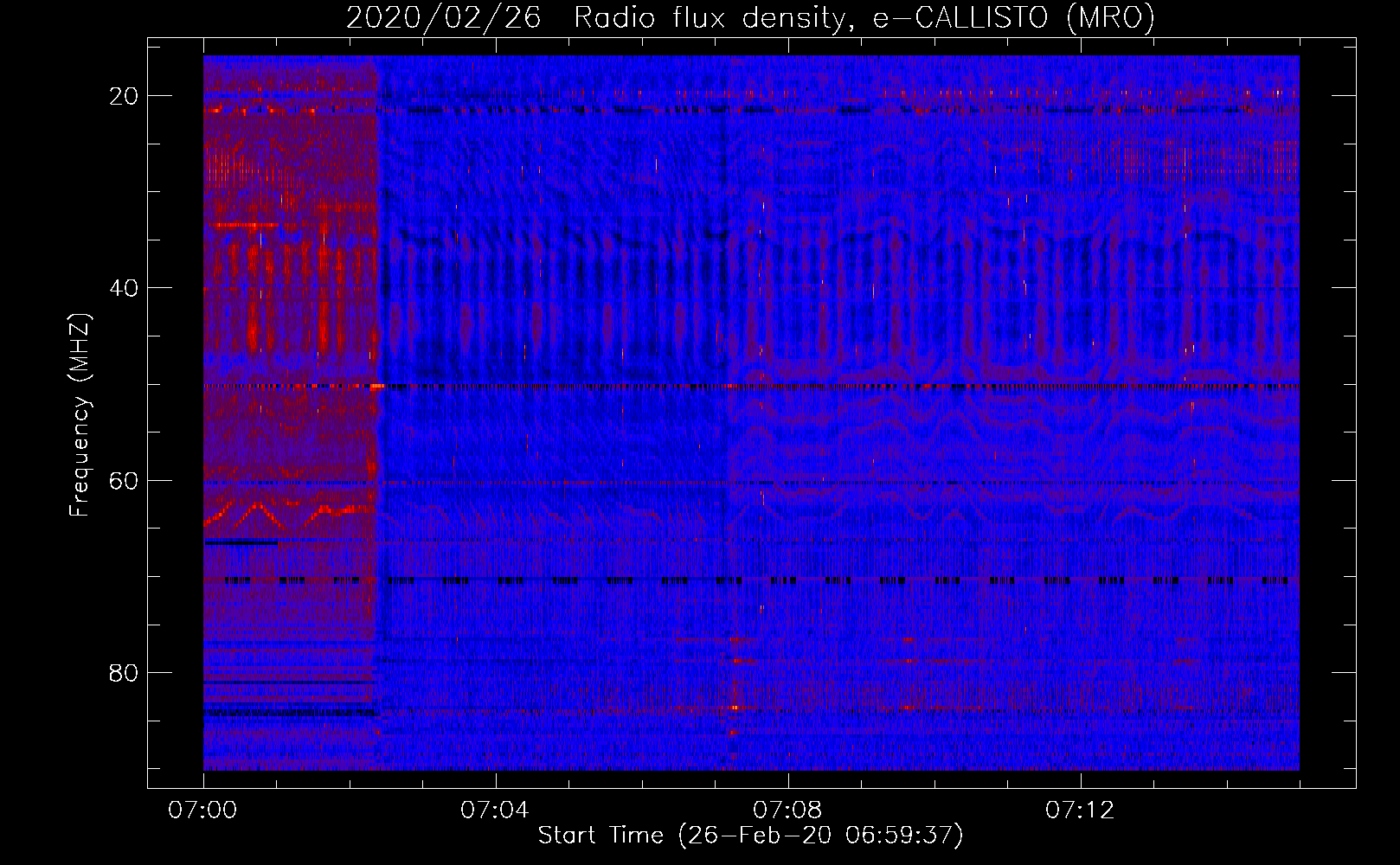The width and height of the screenshot is (1400, 865).
Task: Click the 'Start Time (26-Feb-20 06:59:37)' label
Action: click(750, 836)
